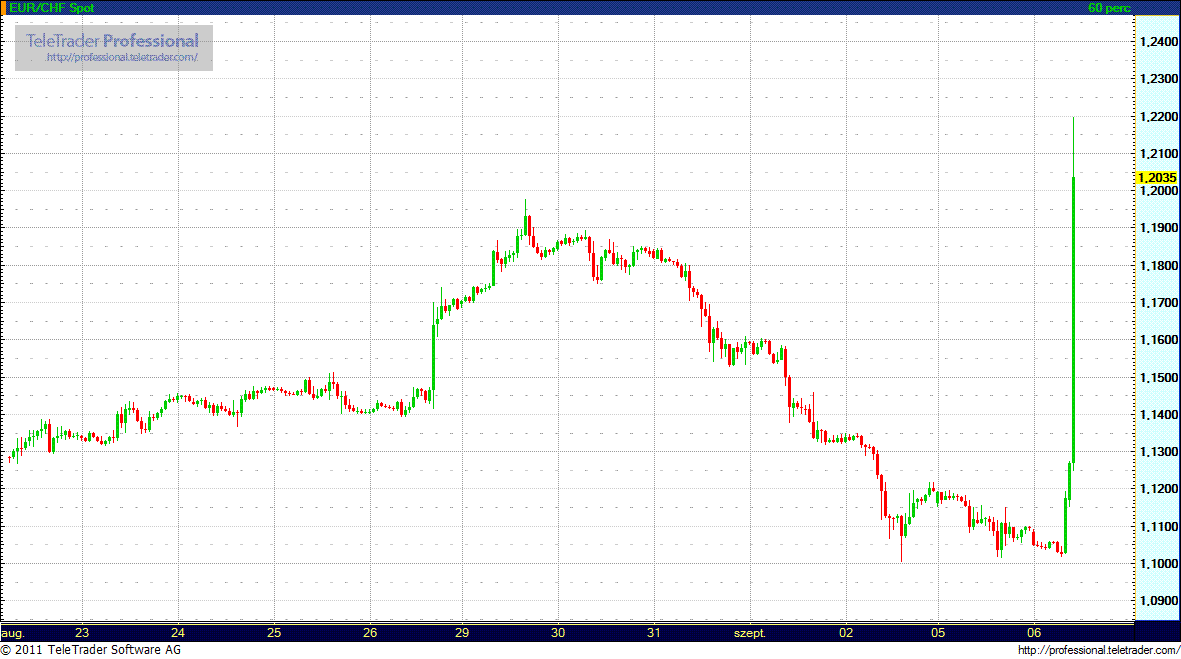Click date 26 on the time axis
This screenshot has height=659, width=1181.
[x=370, y=633]
